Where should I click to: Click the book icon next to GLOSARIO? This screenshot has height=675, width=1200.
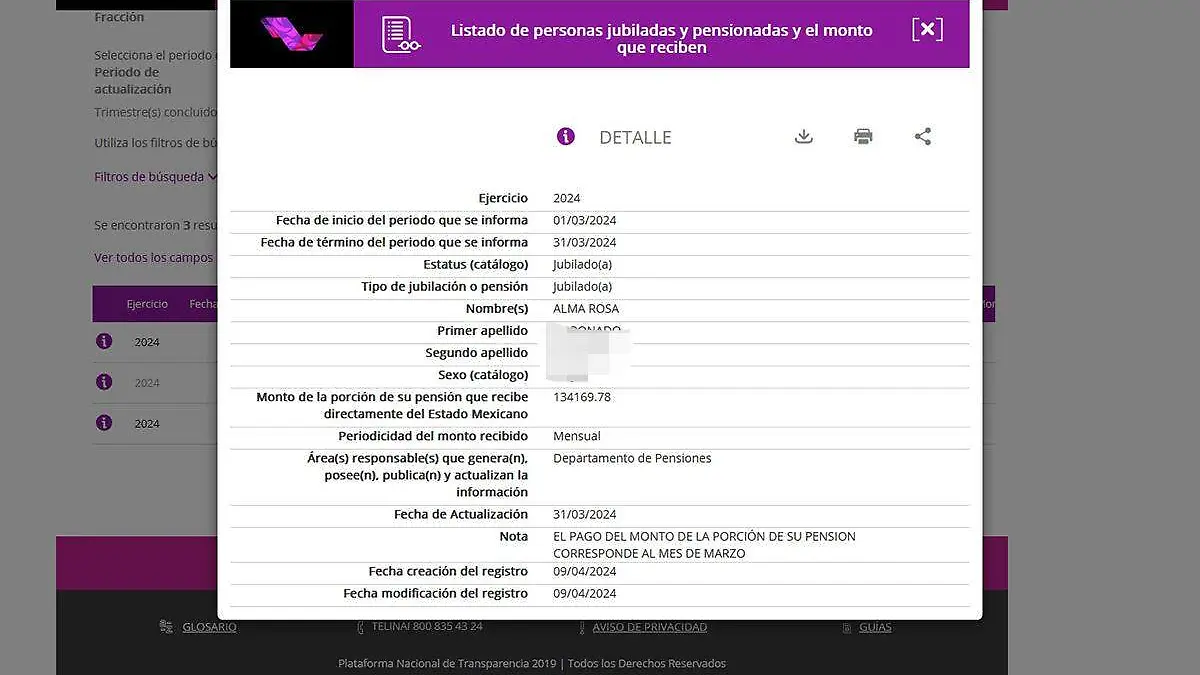click(x=166, y=626)
